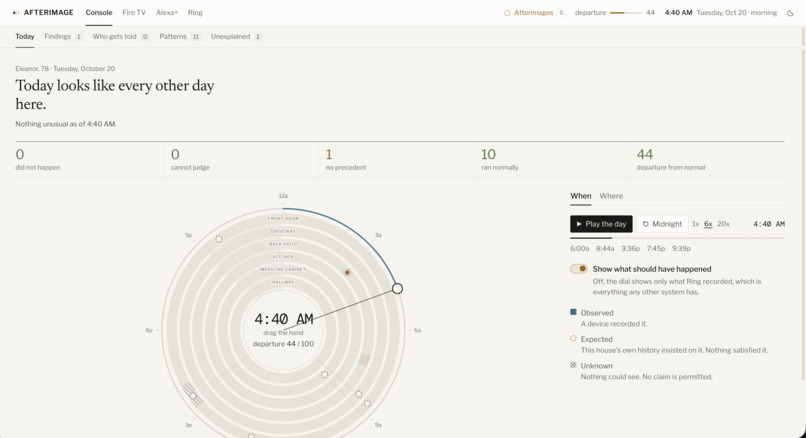This screenshot has width=806, height=438.
Task: Toggle dark mode with the moon icon
Action: (790, 13)
